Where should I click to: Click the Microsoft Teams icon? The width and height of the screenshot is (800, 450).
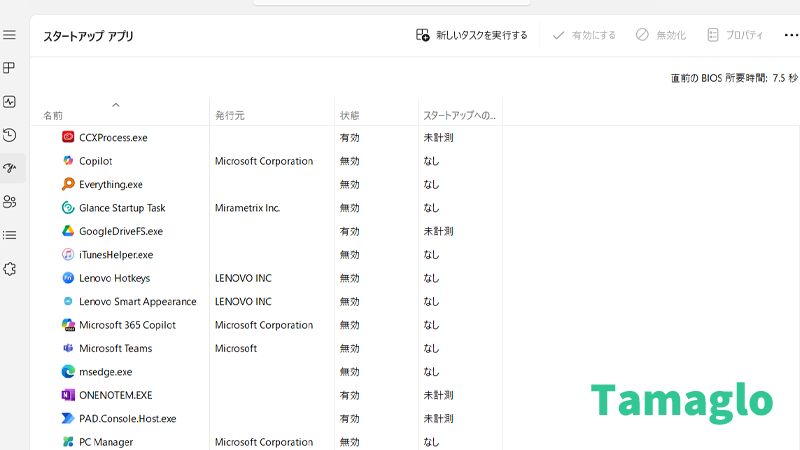[x=68, y=348]
